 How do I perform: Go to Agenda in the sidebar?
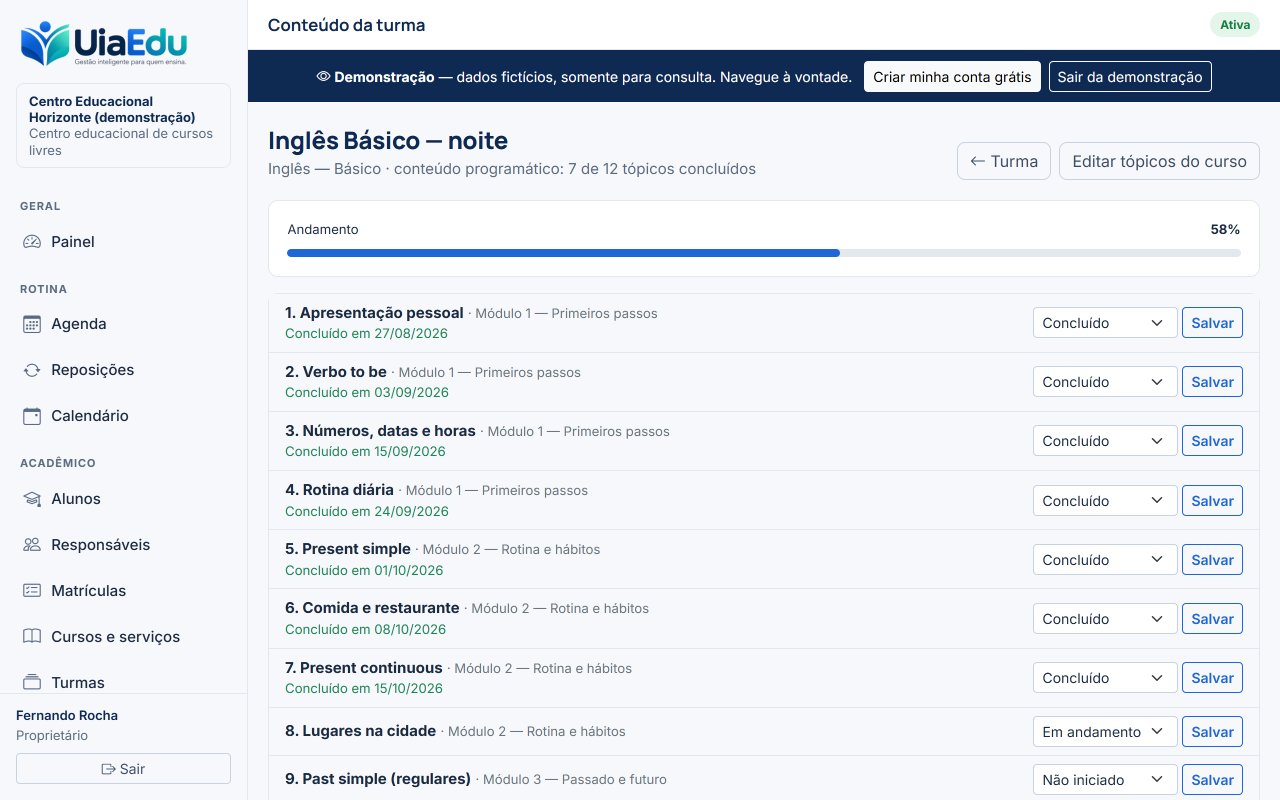point(124,324)
